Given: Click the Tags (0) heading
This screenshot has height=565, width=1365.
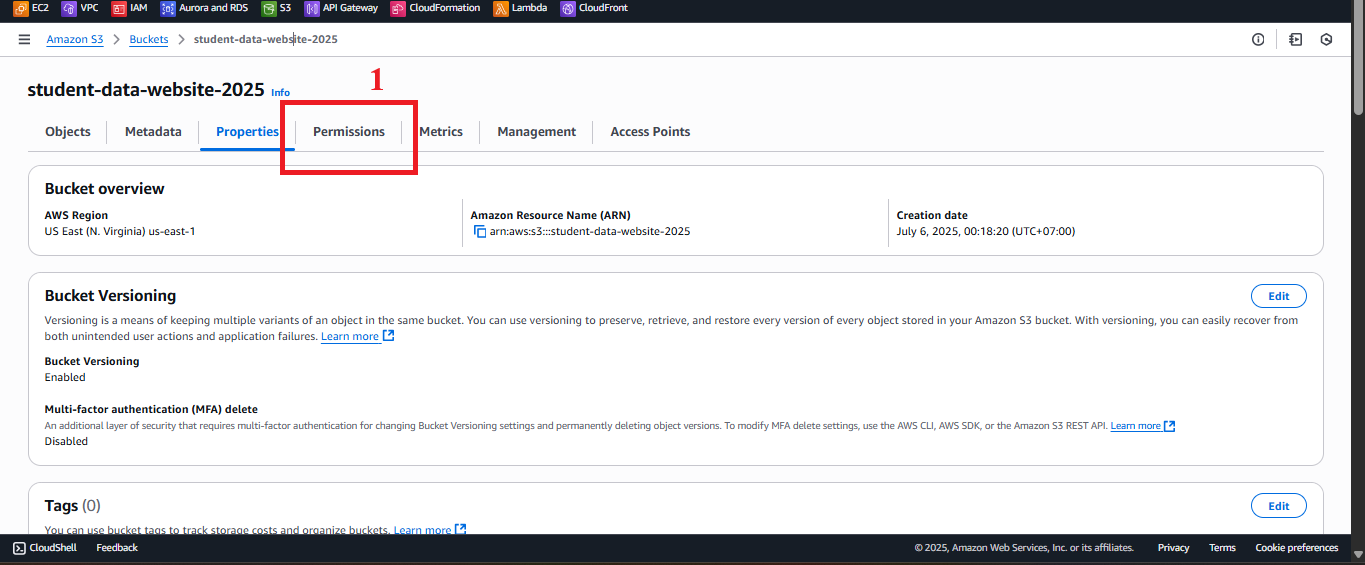Looking at the screenshot, I should click(x=73, y=506).
